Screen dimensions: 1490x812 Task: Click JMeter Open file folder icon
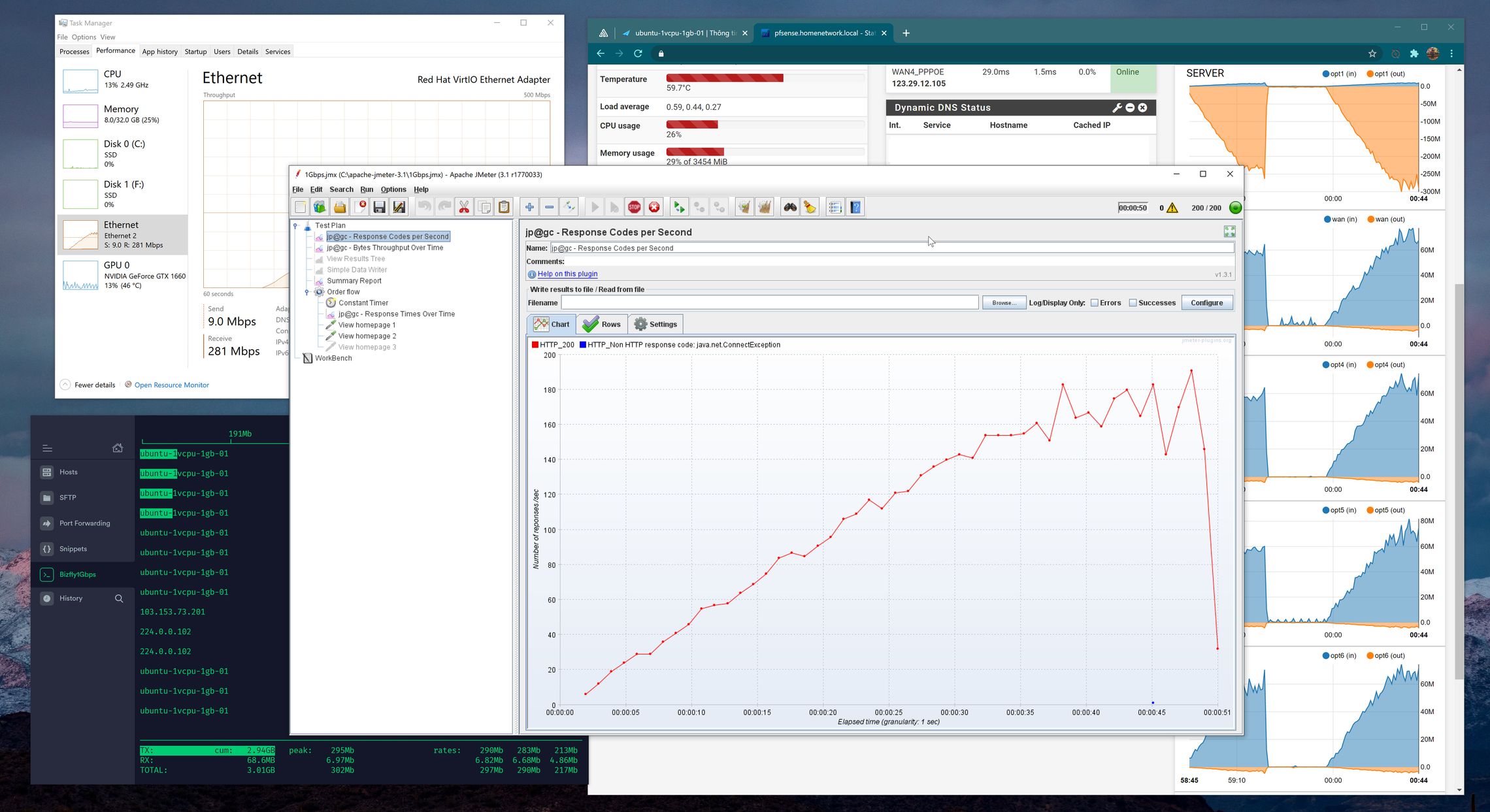(x=340, y=207)
